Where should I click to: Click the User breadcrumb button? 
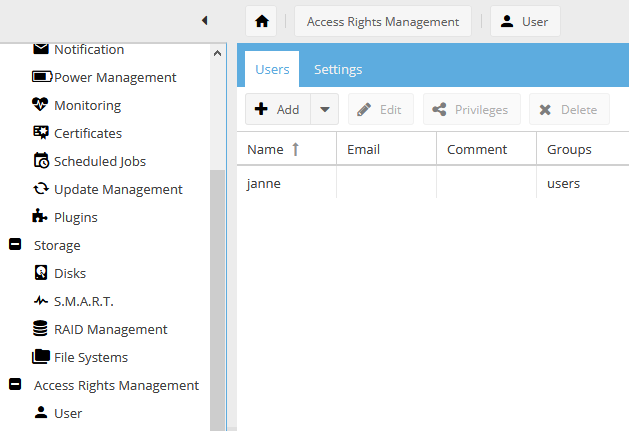(525, 21)
